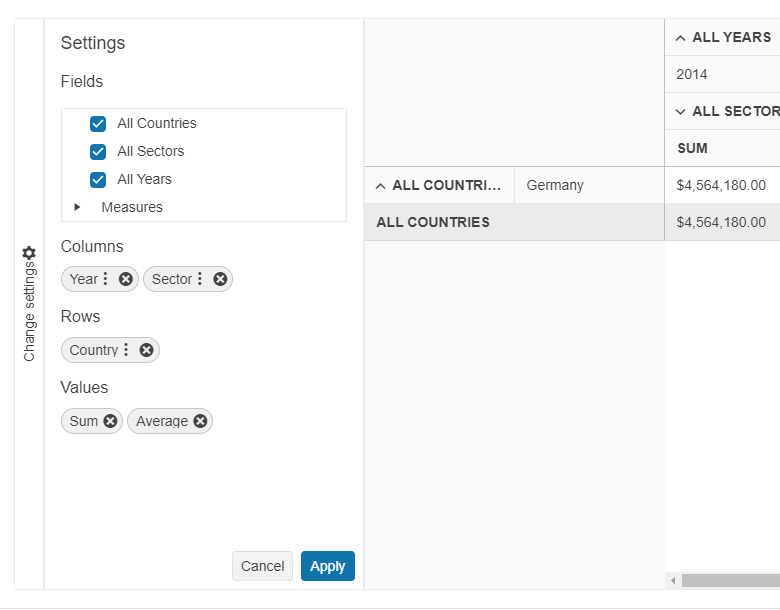Collapse the ALL COUNTRIES row group
This screenshot has width=780, height=610.
tap(381, 186)
